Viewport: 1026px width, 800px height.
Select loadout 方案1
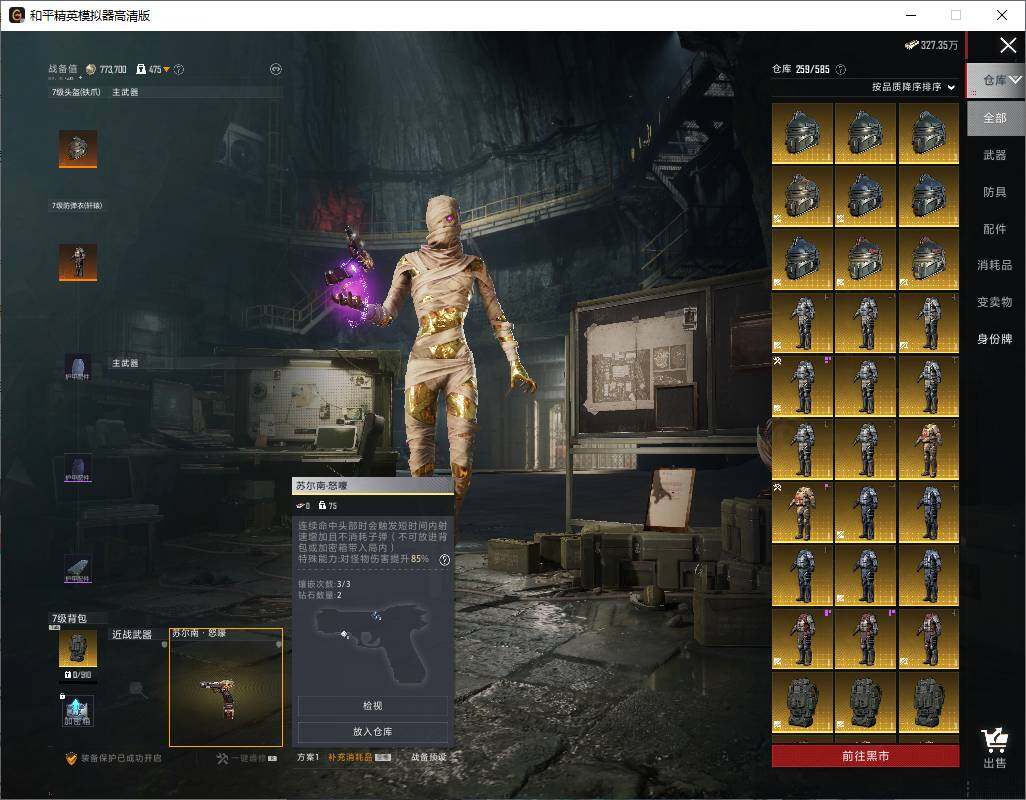(x=308, y=757)
